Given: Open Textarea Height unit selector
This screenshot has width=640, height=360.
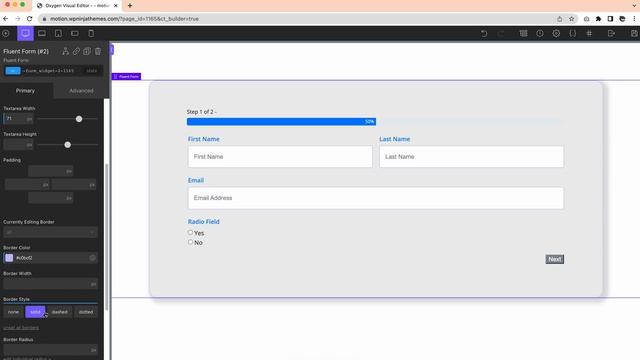Looking at the screenshot, I should pos(29,145).
